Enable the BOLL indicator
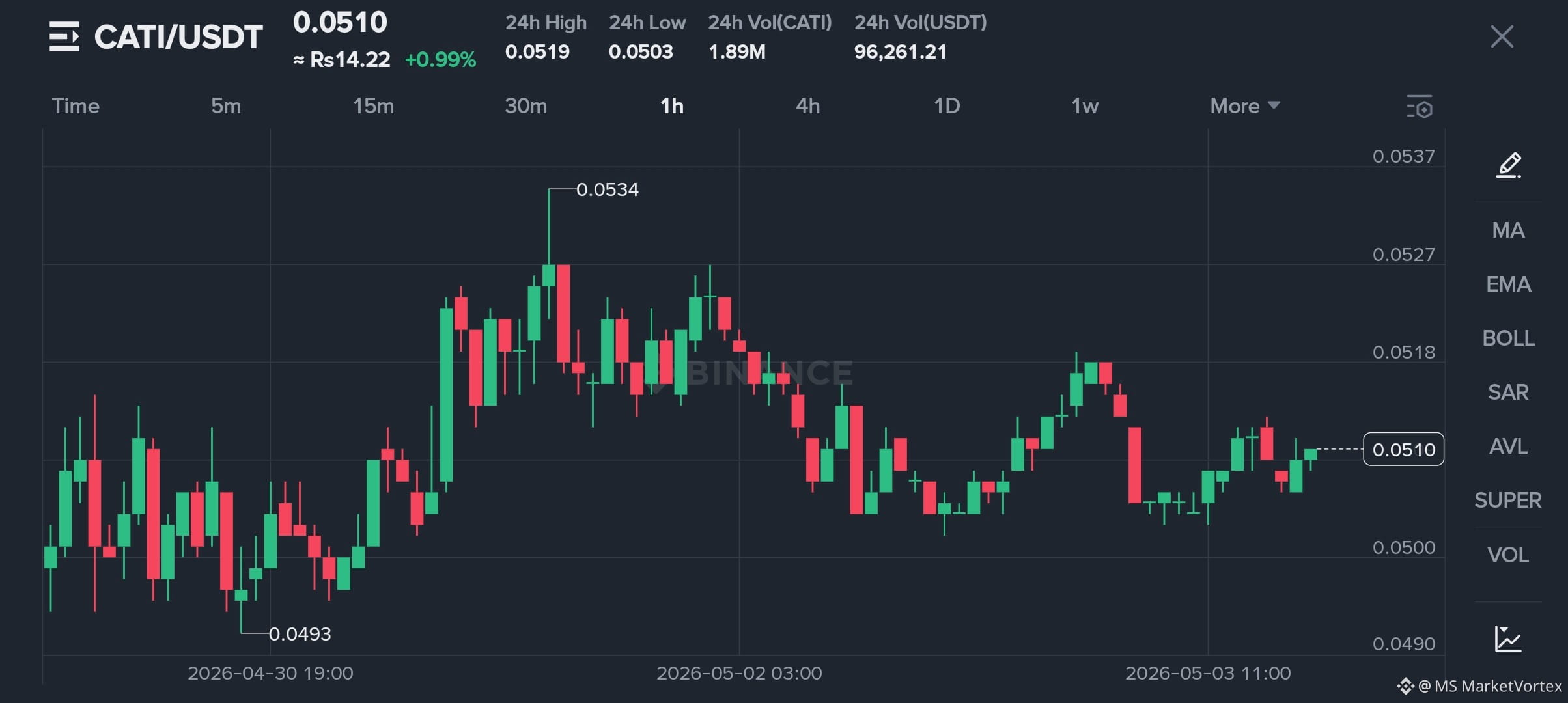Image resolution: width=1568 pixels, height=703 pixels. pos(1508,338)
